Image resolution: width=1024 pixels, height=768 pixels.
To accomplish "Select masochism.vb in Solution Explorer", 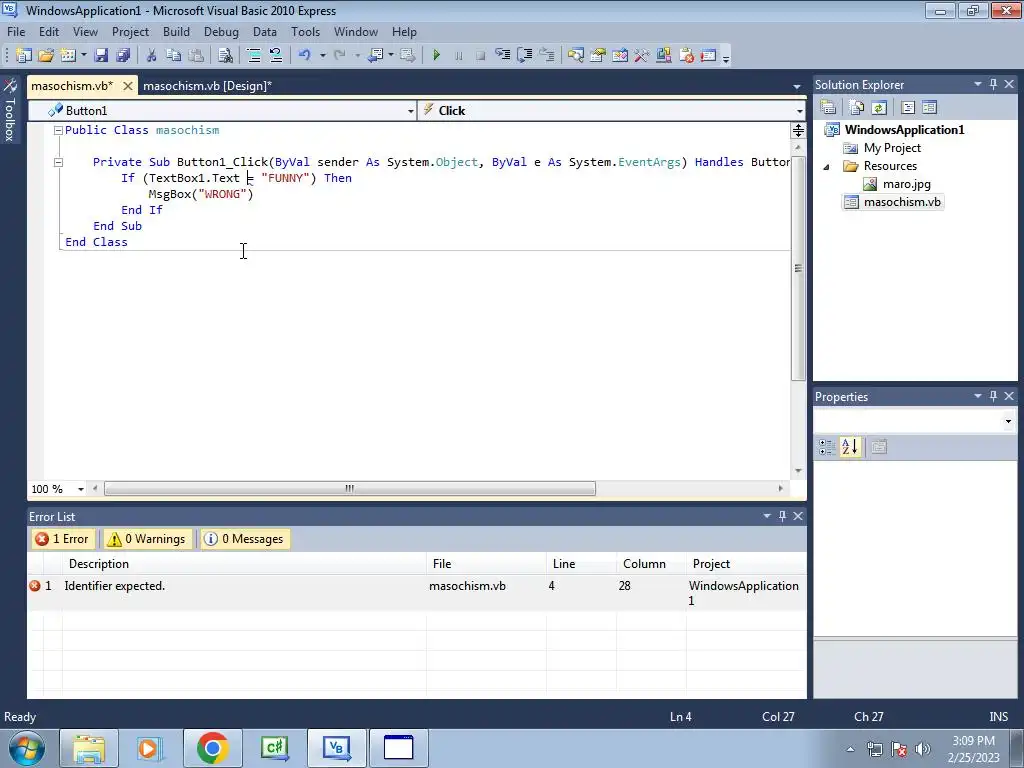I will click(902, 202).
